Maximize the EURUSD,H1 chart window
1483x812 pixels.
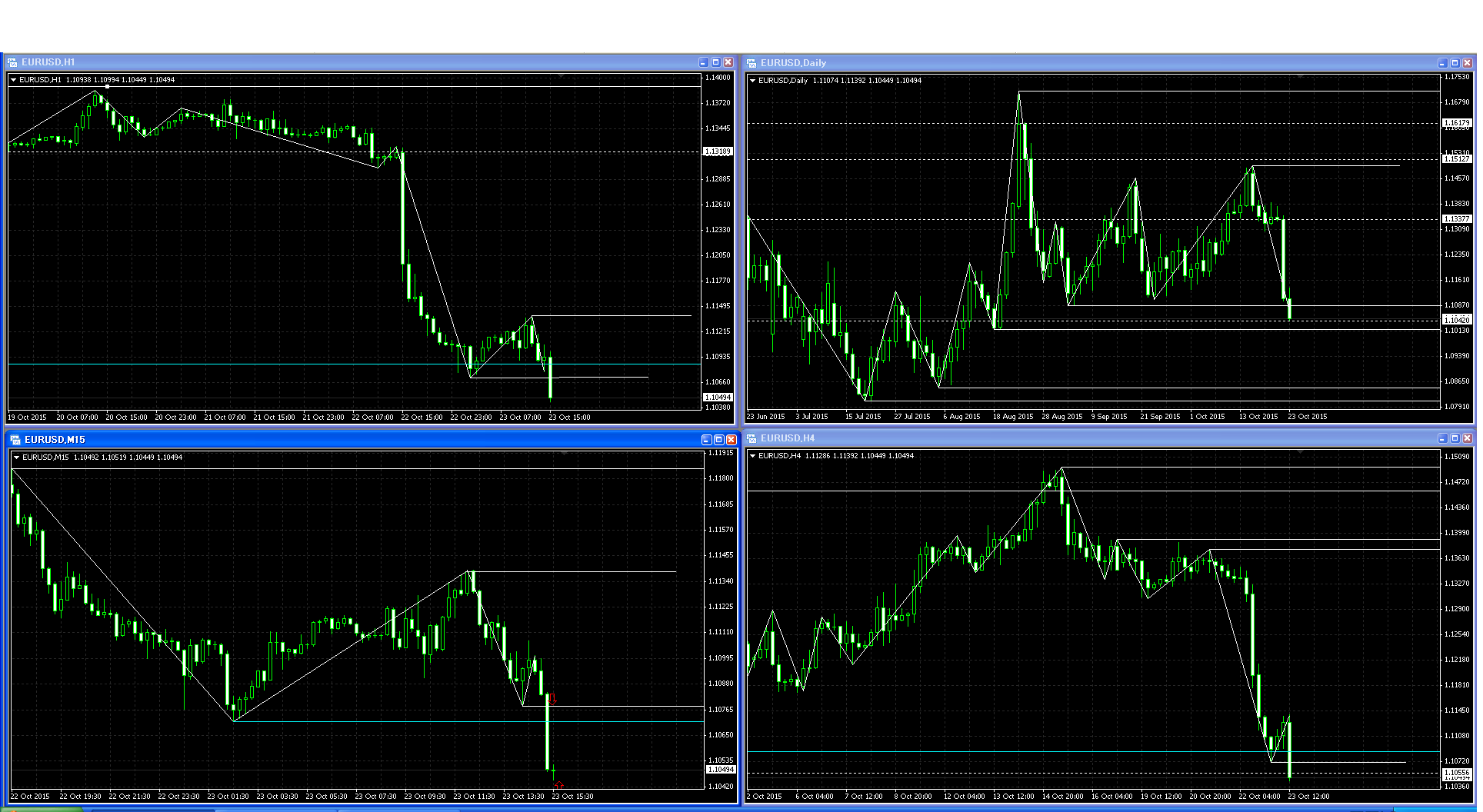click(715, 62)
